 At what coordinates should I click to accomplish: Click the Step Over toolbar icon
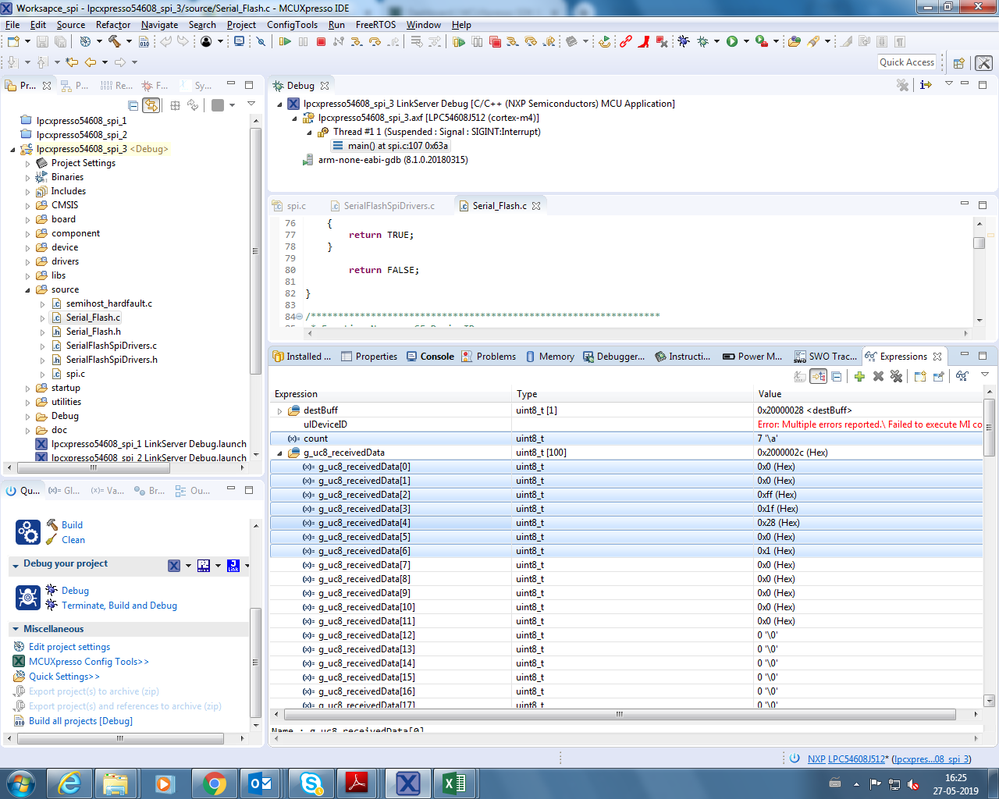click(375, 41)
